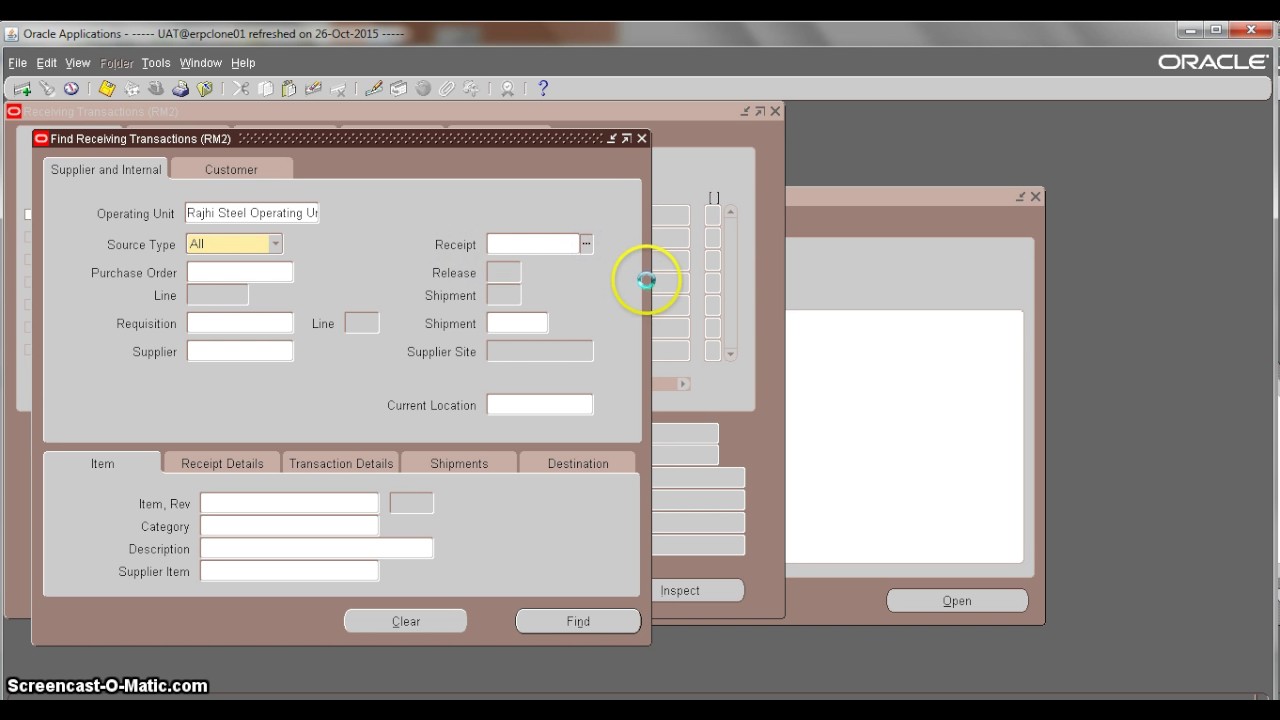The width and height of the screenshot is (1280, 720).
Task: Click the Supplier Item input field
Action: pyautogui.click(x=290, y=571)
